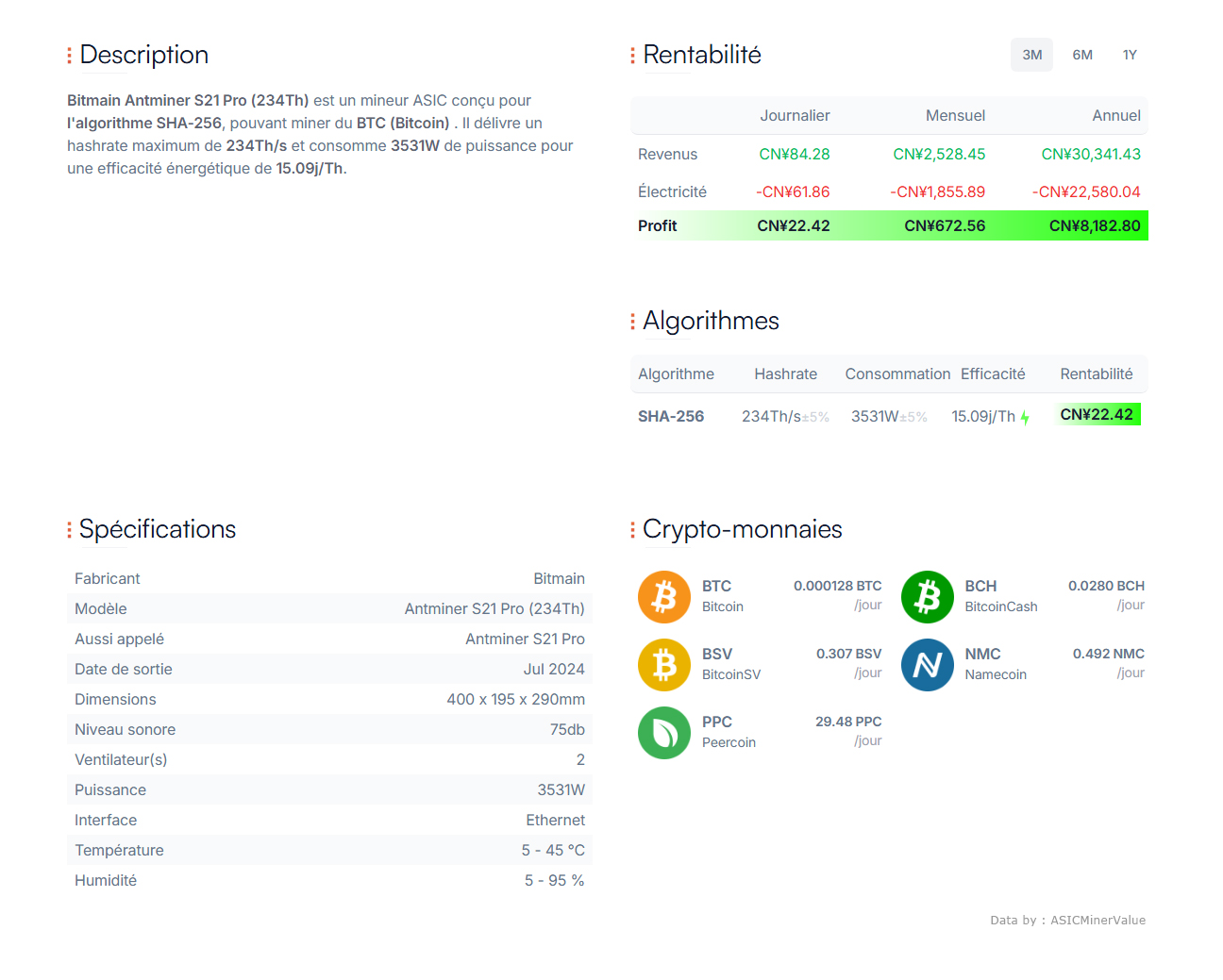
Task: Click the Humidité value 5 - 95 %
Action: pos(555,880)
